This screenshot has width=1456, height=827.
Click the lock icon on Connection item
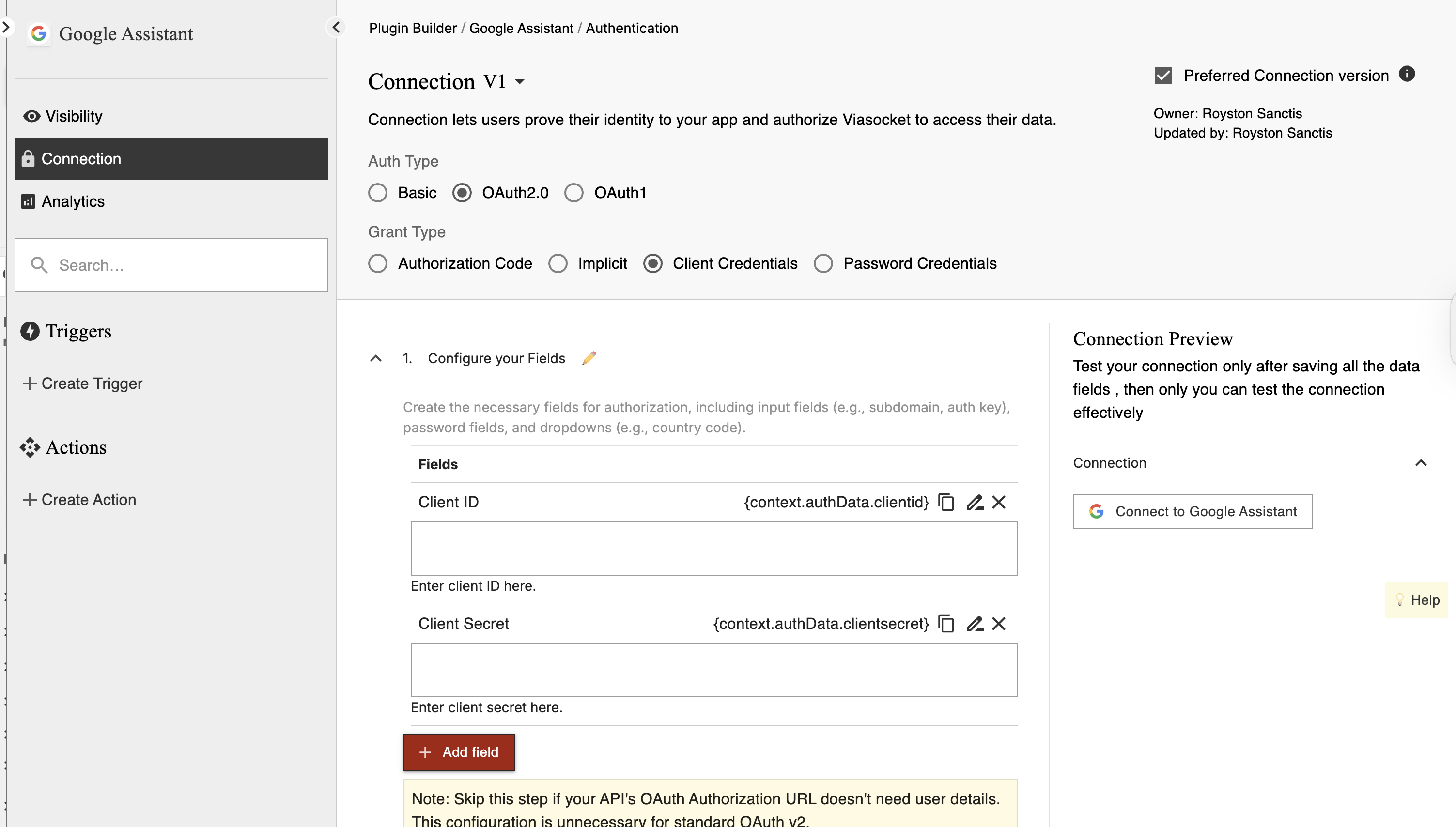click(x=28, y=158)
